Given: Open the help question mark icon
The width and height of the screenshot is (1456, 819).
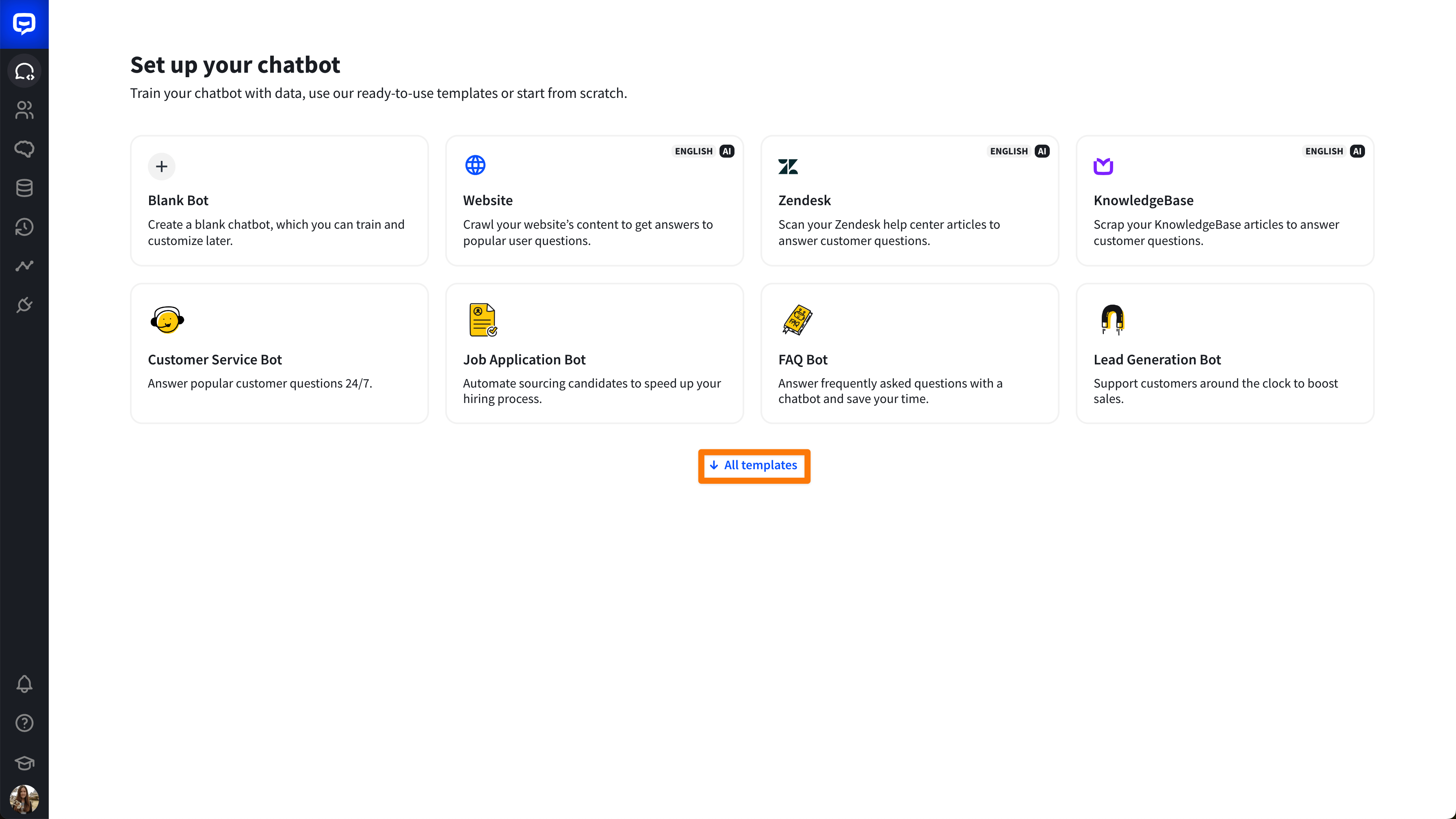Looking at the screenshot, I should coord(24,723).
